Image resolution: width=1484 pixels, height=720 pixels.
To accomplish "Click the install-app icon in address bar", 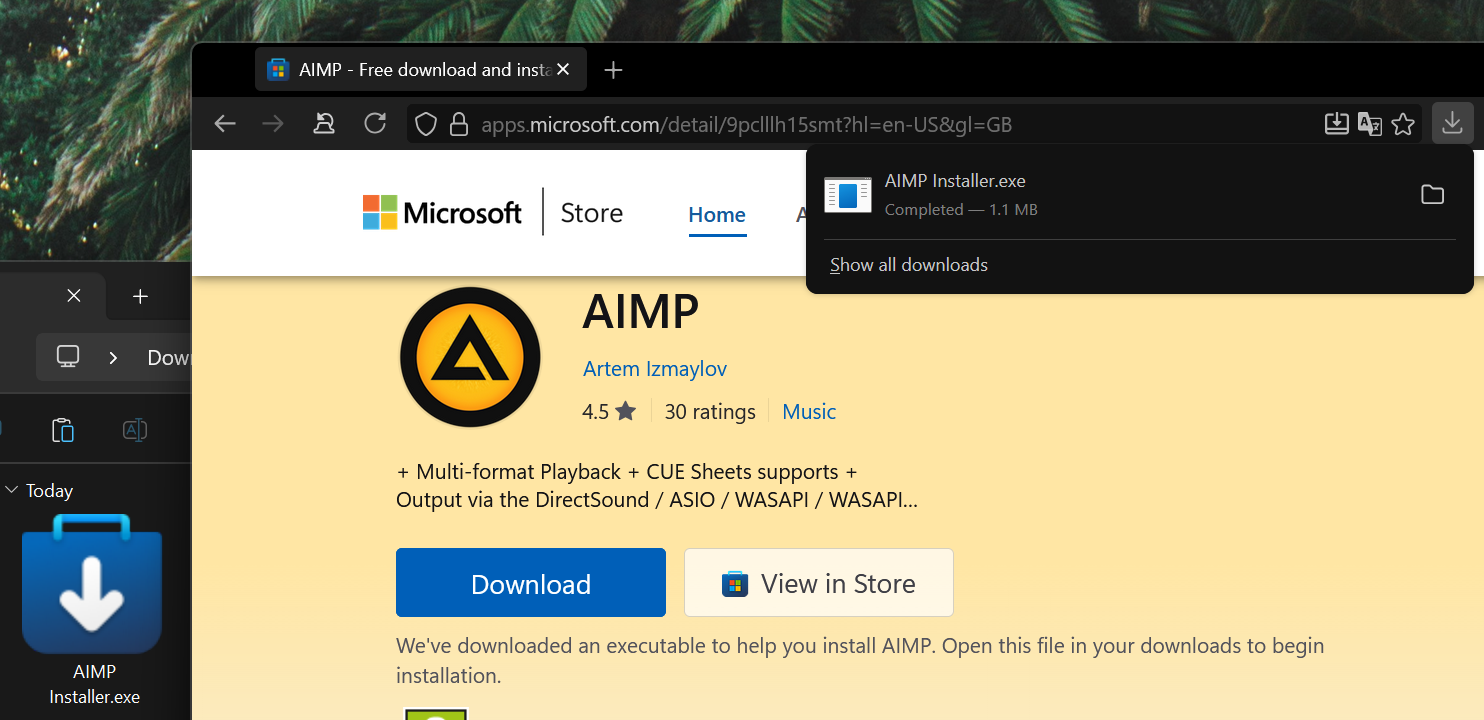I will [1337, 124].
